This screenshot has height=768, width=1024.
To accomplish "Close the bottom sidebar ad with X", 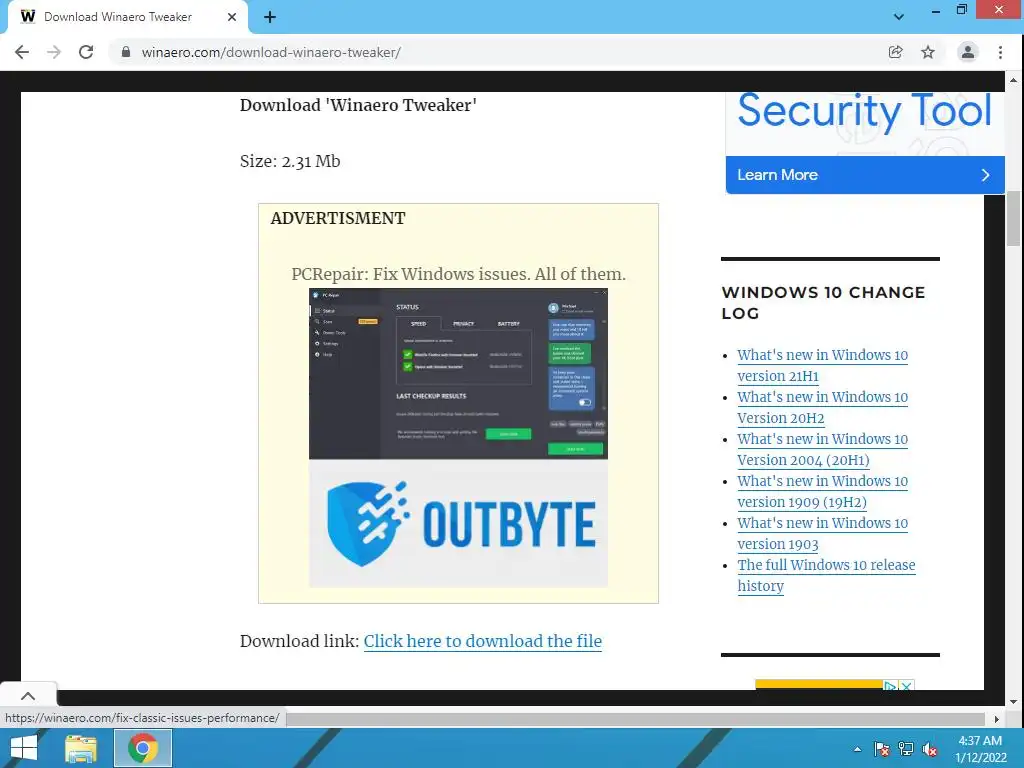I will click(906, 686).
